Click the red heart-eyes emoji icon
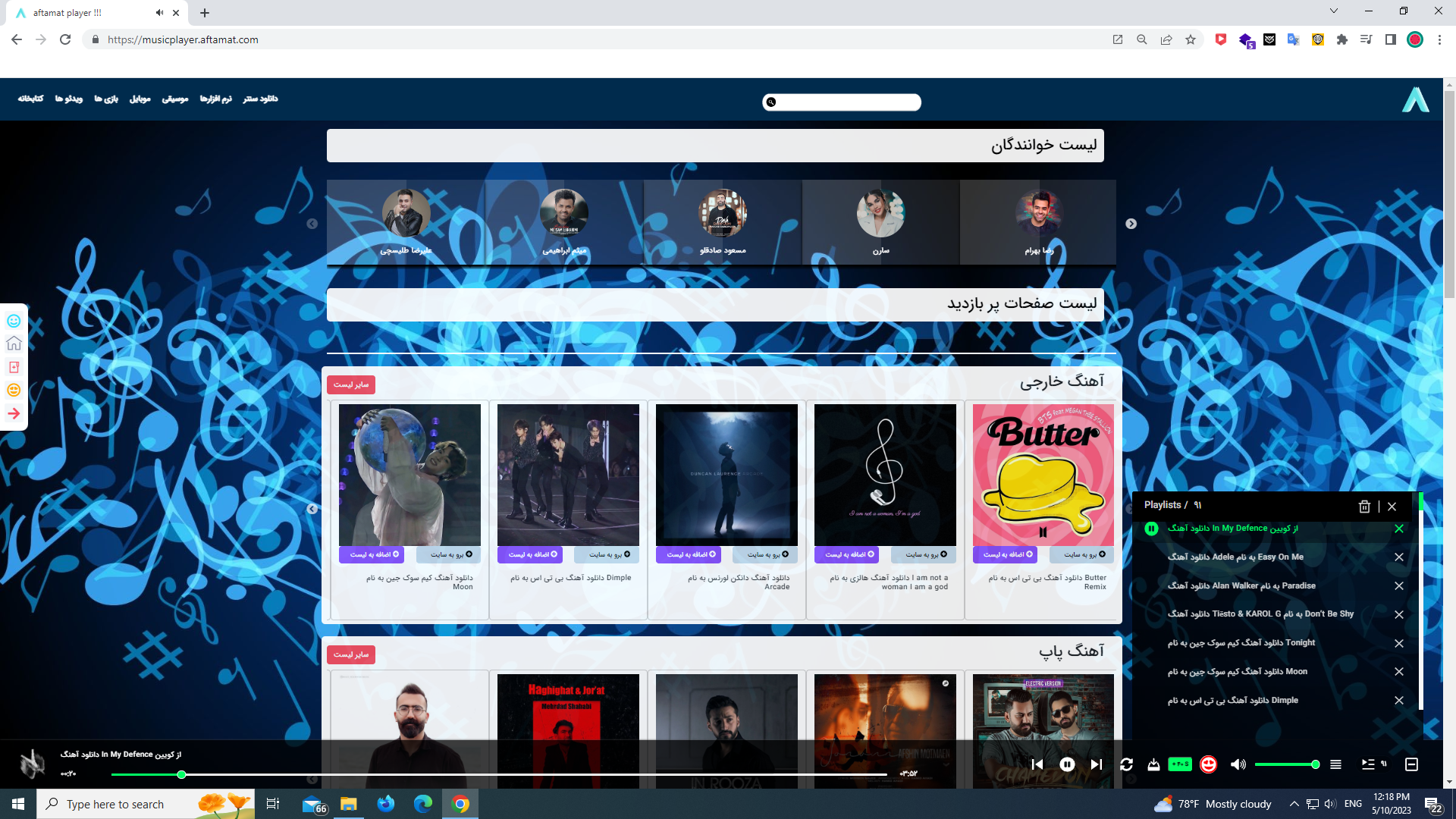 coord(1208,764)
